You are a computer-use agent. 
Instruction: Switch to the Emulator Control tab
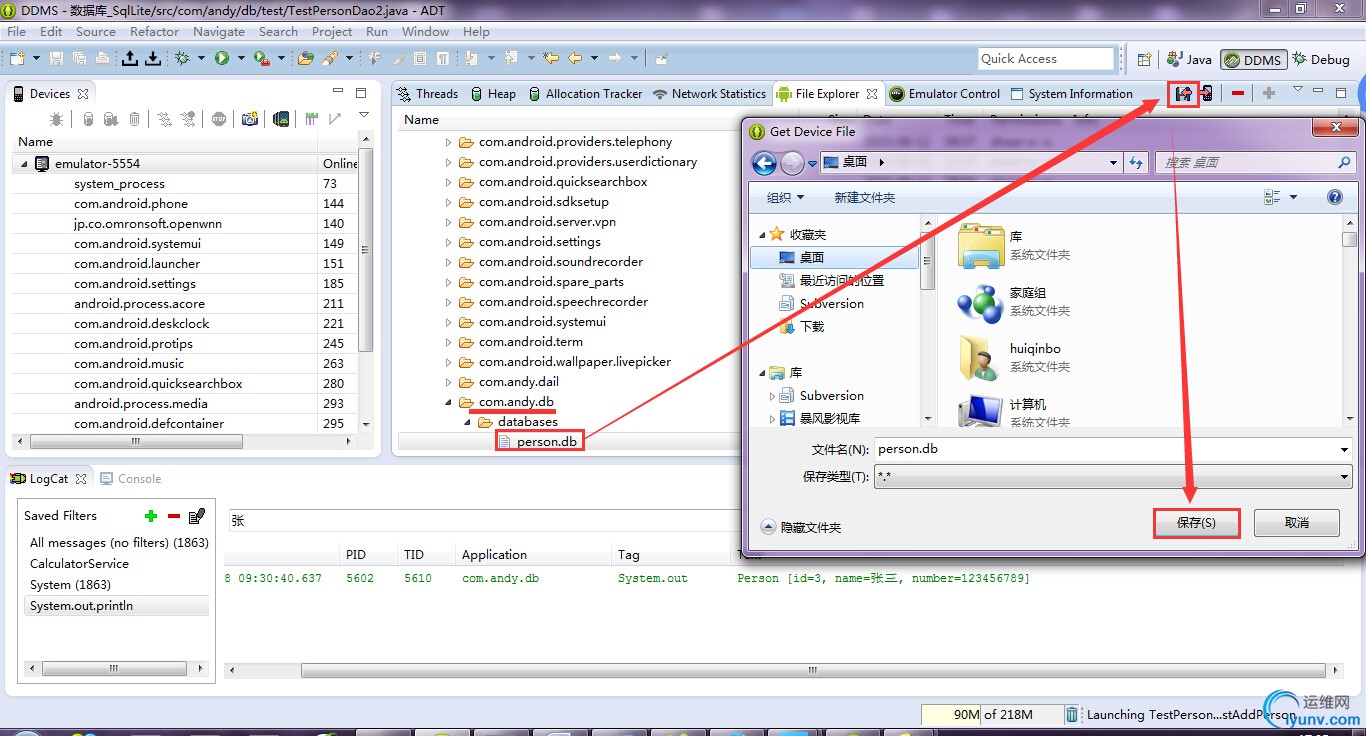pyautogui.click(x=944, y=94)
